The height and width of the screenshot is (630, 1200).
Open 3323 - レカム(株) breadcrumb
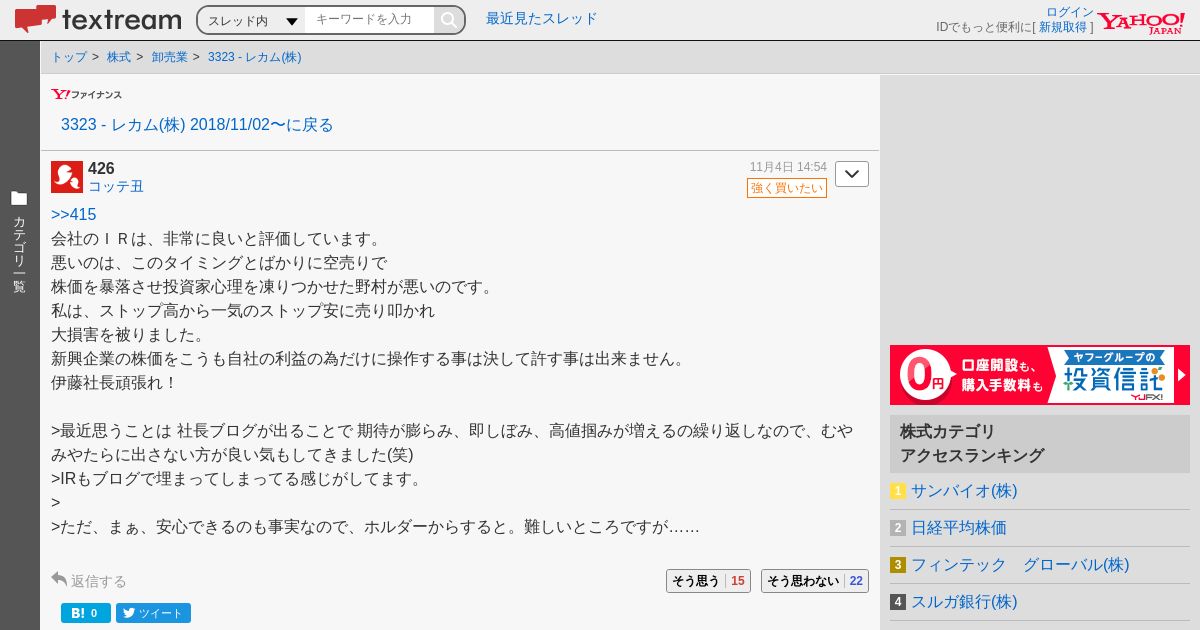254,57
